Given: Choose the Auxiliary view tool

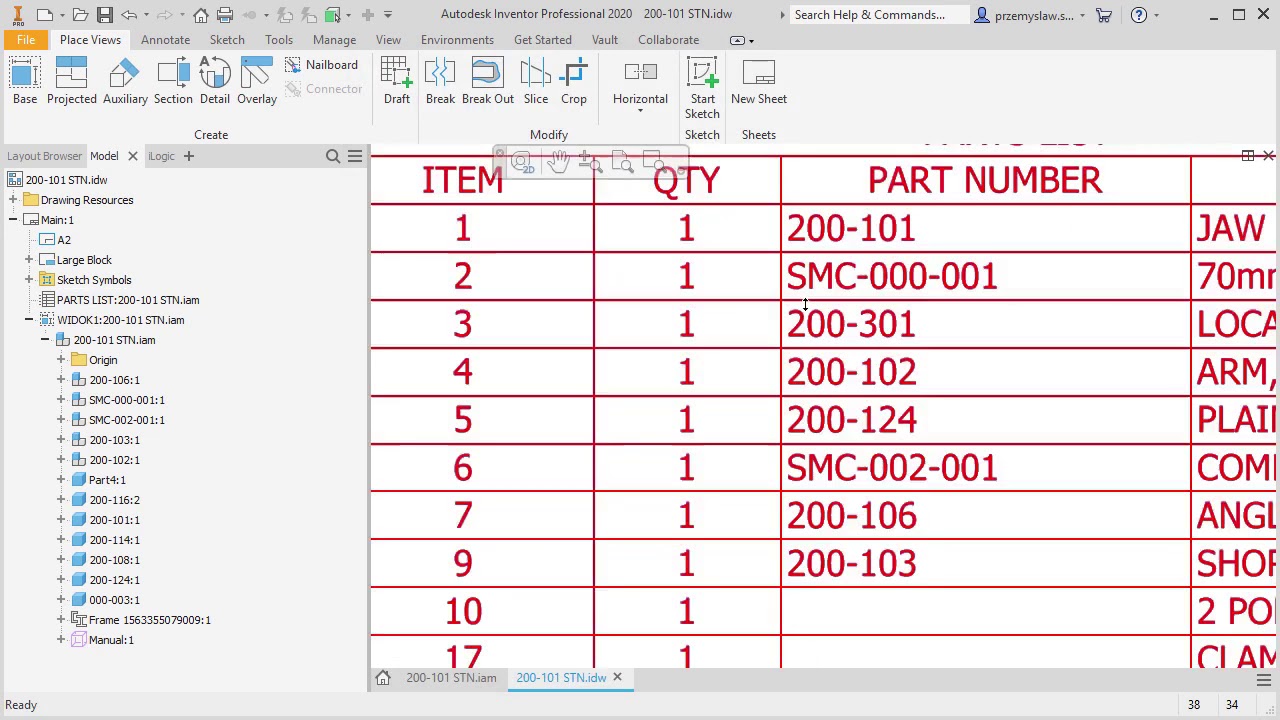Looking at the screenshot, I should (125, 82).
